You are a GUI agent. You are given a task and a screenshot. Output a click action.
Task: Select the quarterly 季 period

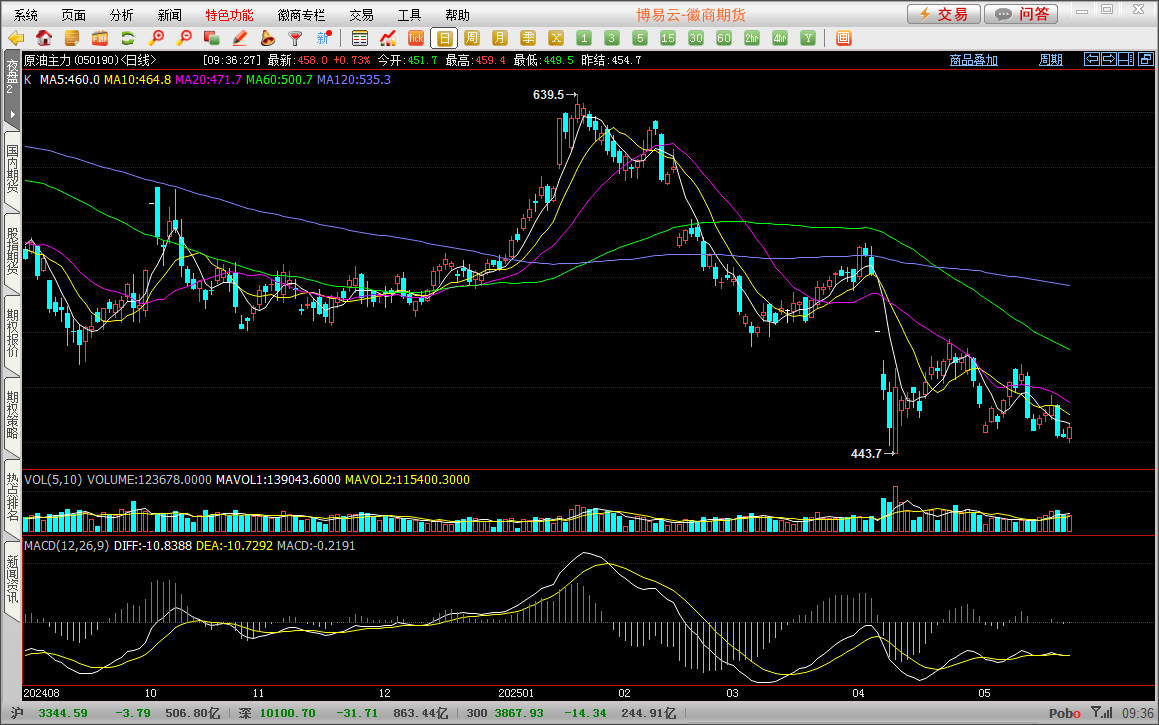[x=528, y=38]
